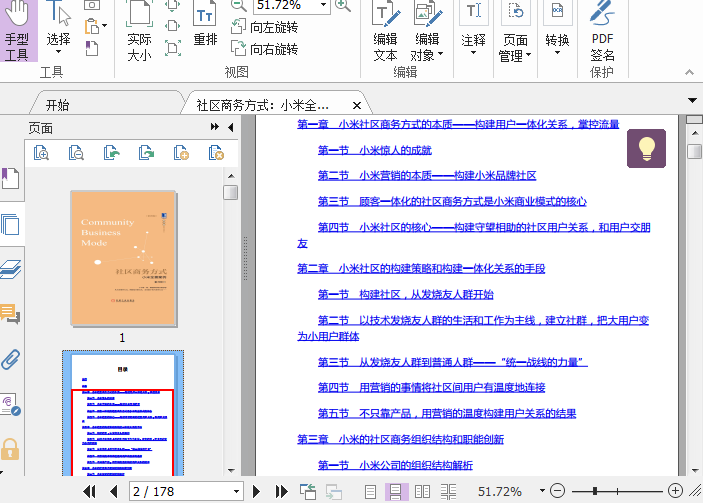This screenshot has width=703, height=503.
Task: Open the page number dropdown showing 2 / 178
Action: point(237,492)
